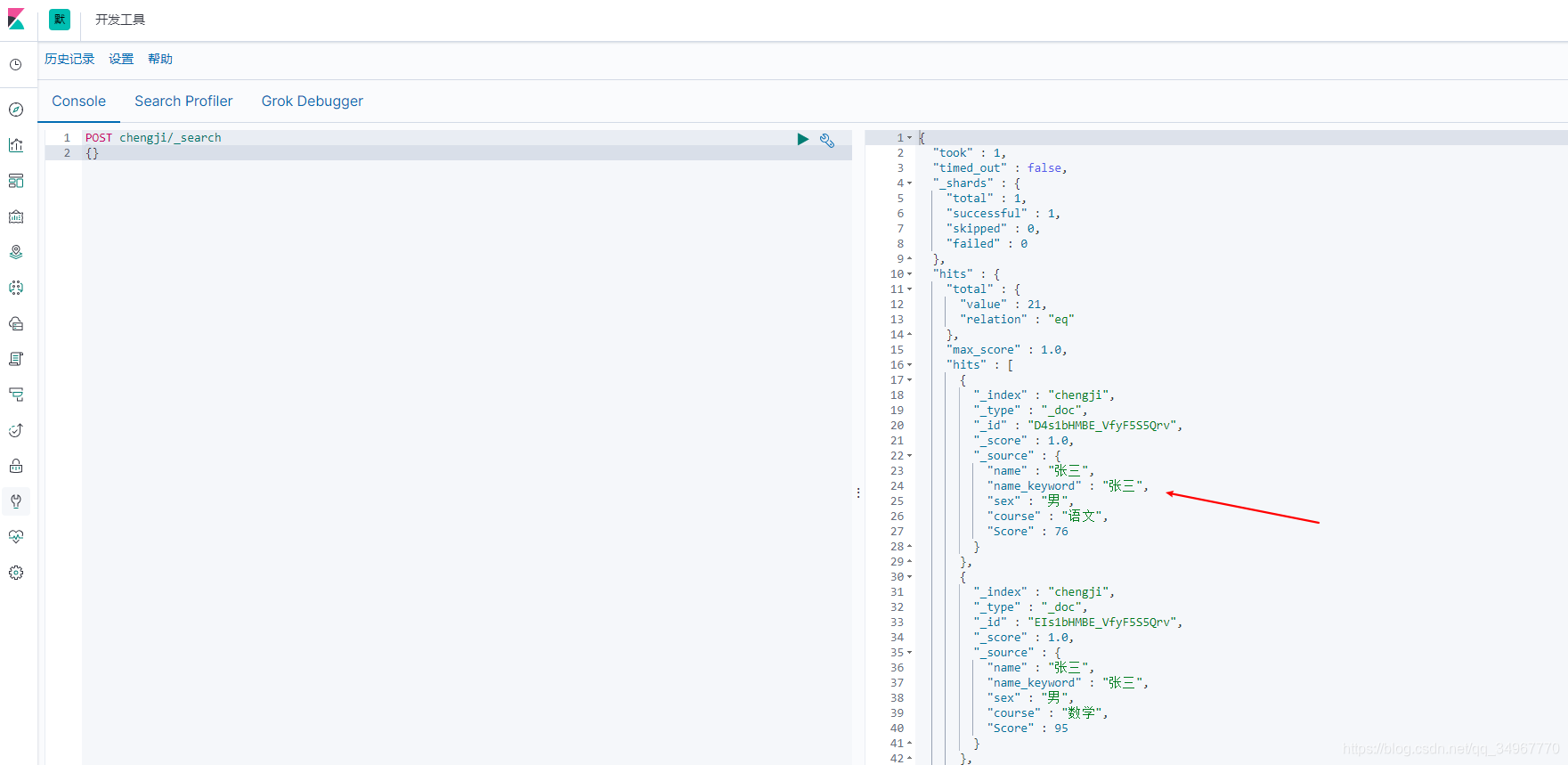The width and height of the screenshot is (1568, 765).
Task: Click "course" : "语文" line
Action: click(x=1048, y=517)
